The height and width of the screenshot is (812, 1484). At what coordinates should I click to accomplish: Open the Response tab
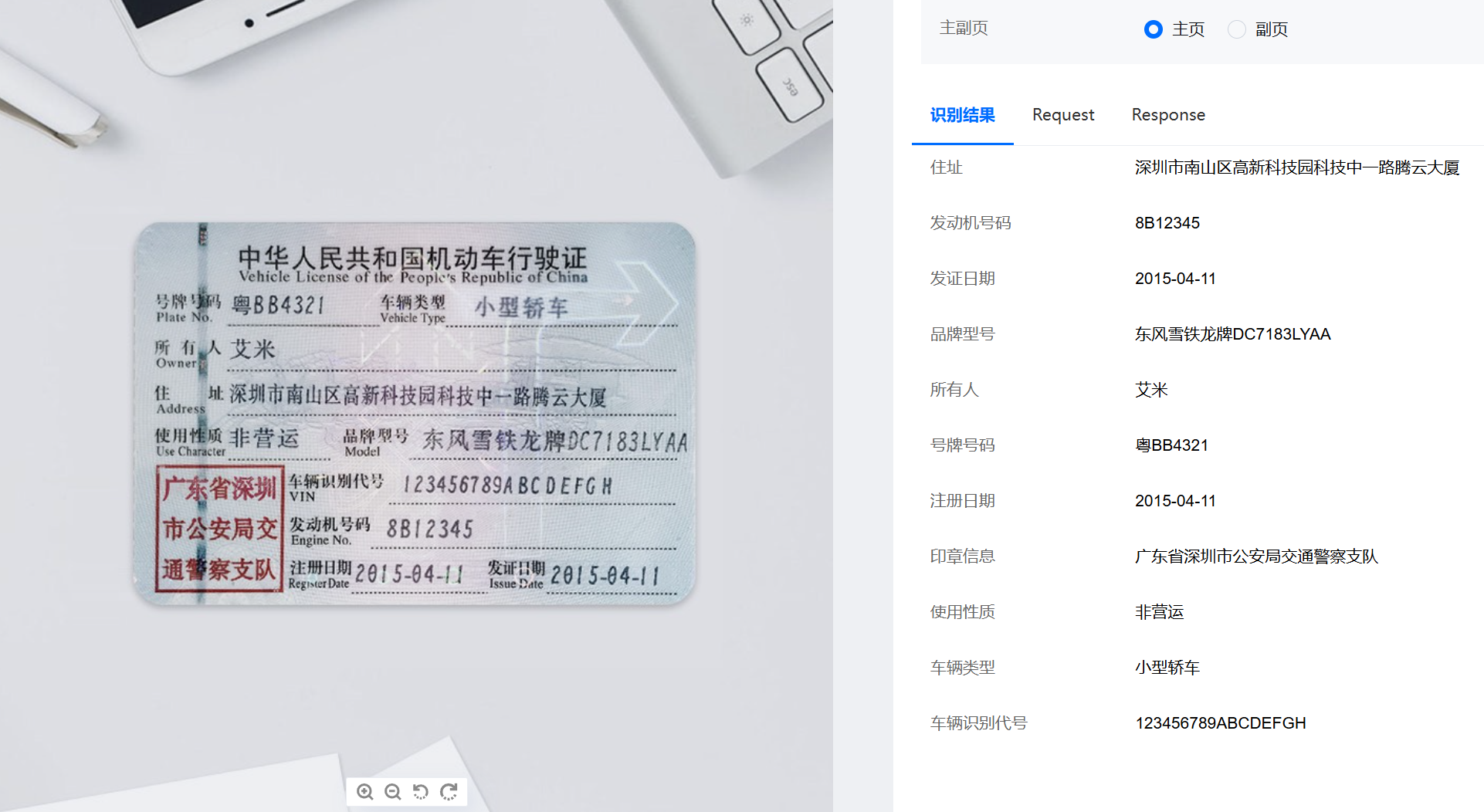[x=1168, y=115]
